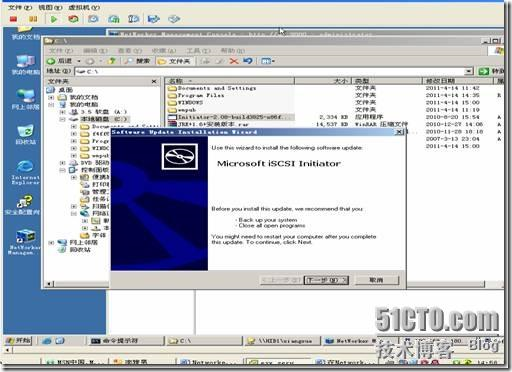Click the snapshot manager toolbar icon
Image resolution: width=512 pixels, height=372 pixels.
point(133,19)
